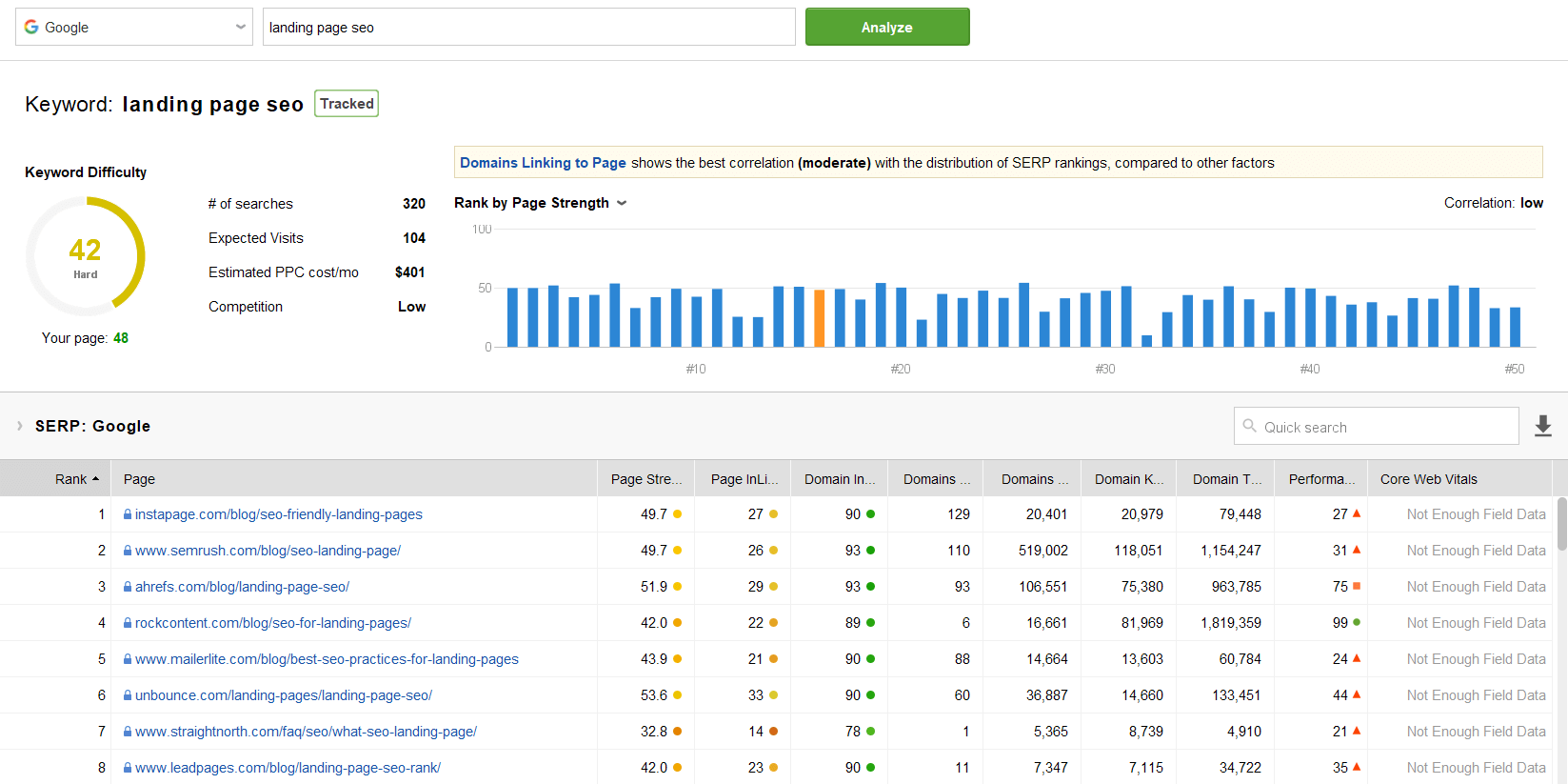Click green performance dot for rockcontent row
This screenshot has height=784, width=1568.
(x=1357, y=622)
